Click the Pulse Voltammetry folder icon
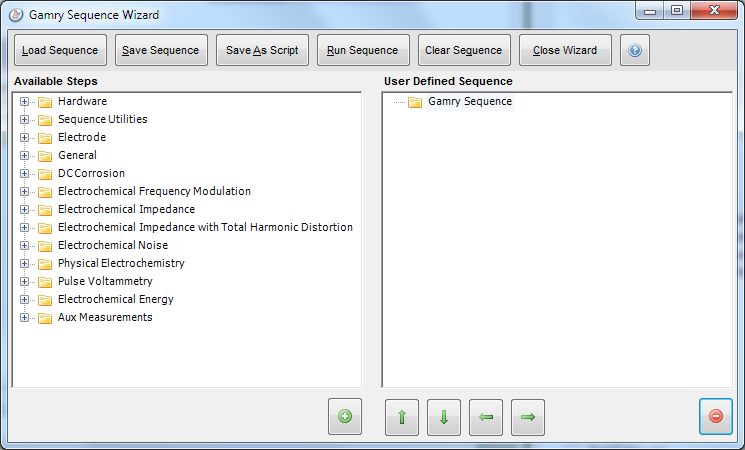 pos(45,282)
